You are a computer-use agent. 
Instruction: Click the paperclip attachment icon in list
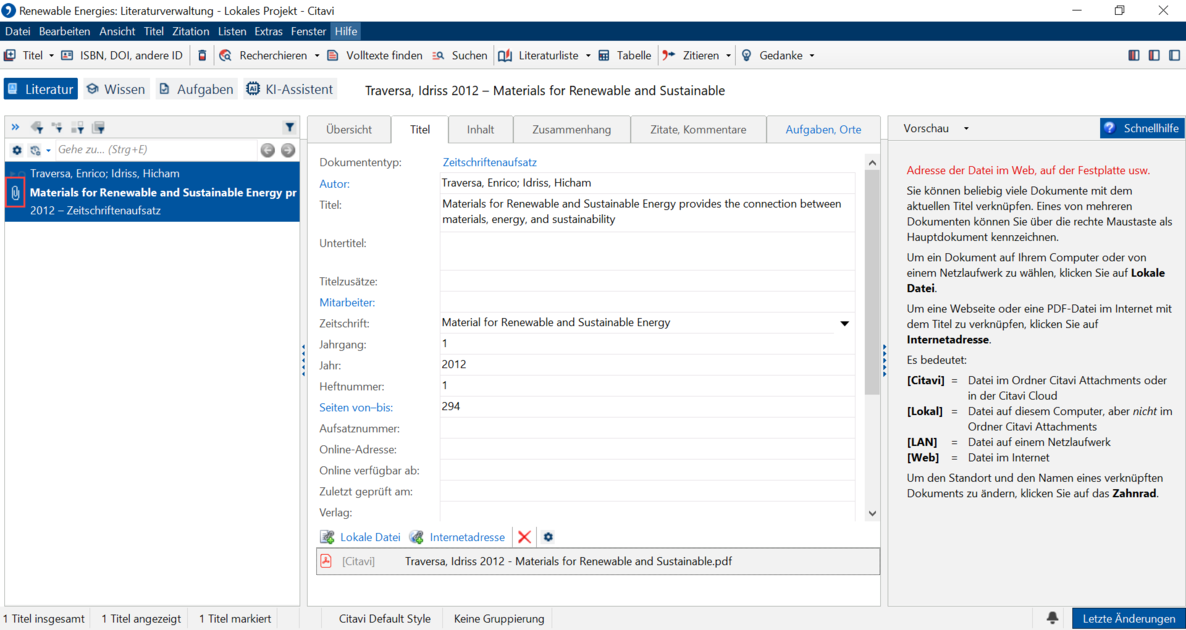(15, 193)
